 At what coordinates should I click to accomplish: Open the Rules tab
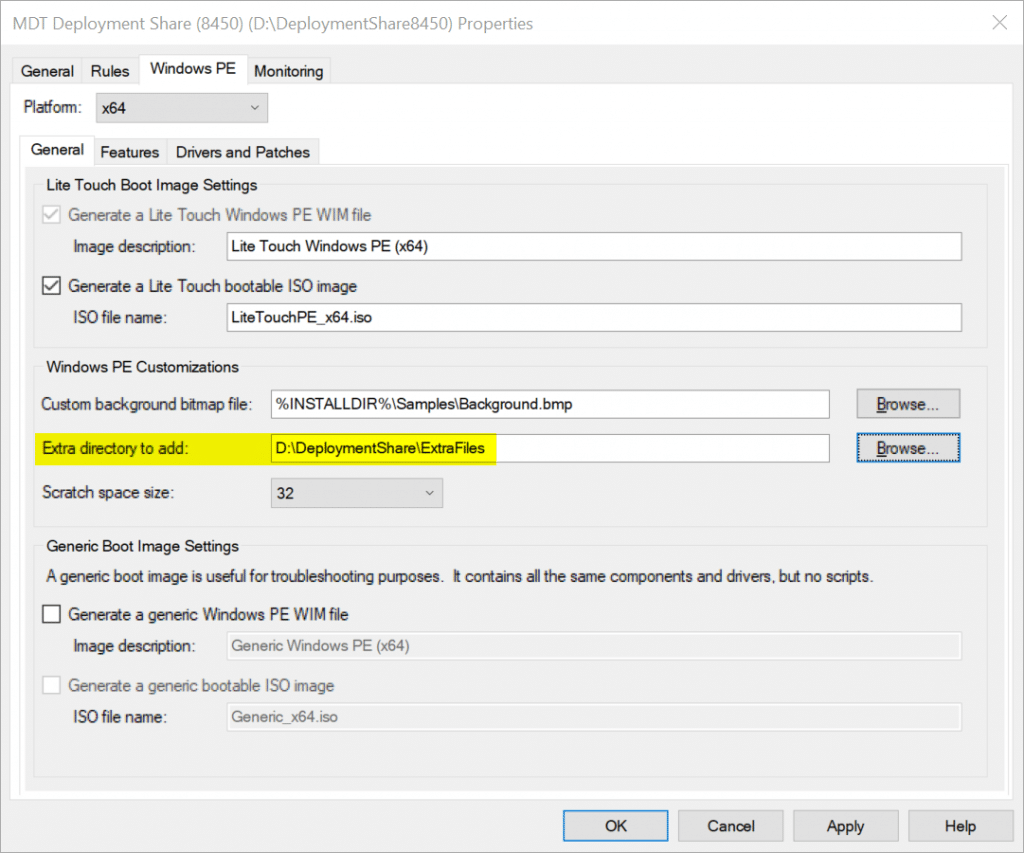click(x=110, y=71)
